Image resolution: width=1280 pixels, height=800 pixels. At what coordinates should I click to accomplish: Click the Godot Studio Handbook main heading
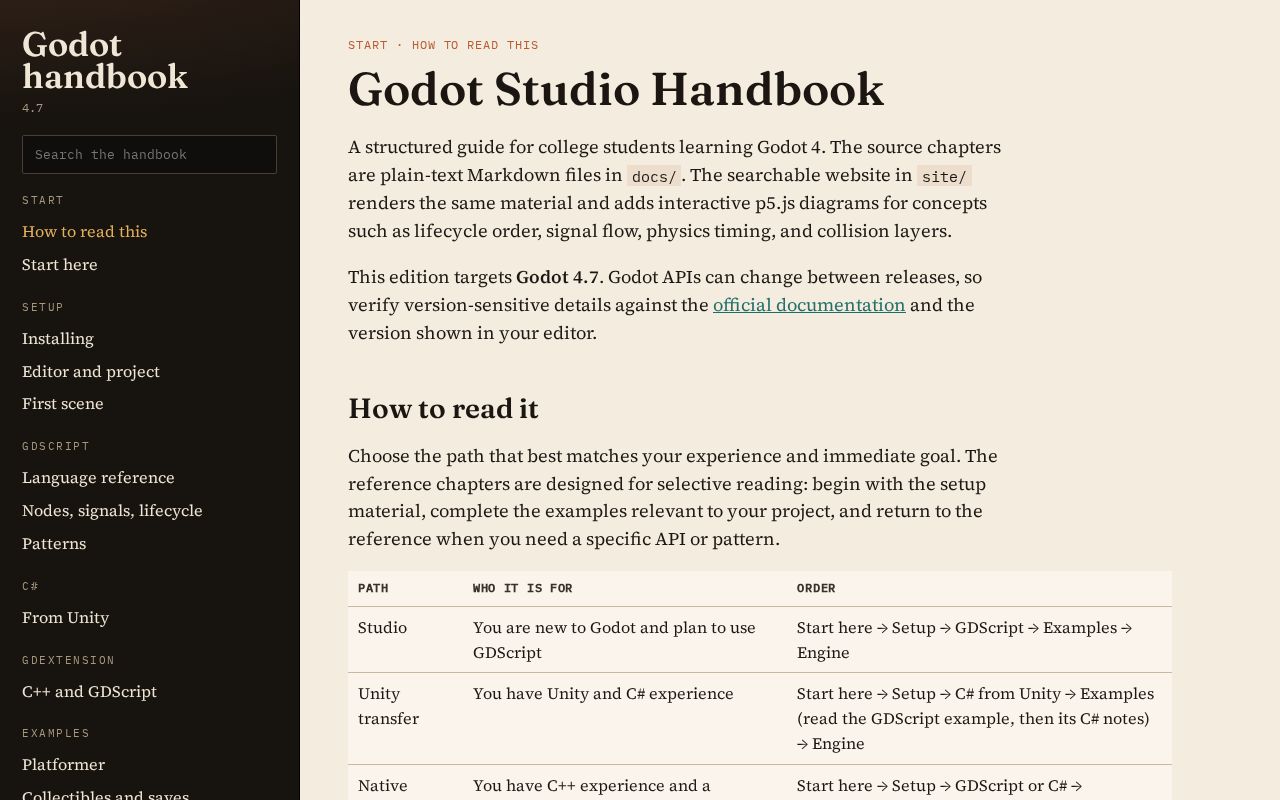point(616,89)
